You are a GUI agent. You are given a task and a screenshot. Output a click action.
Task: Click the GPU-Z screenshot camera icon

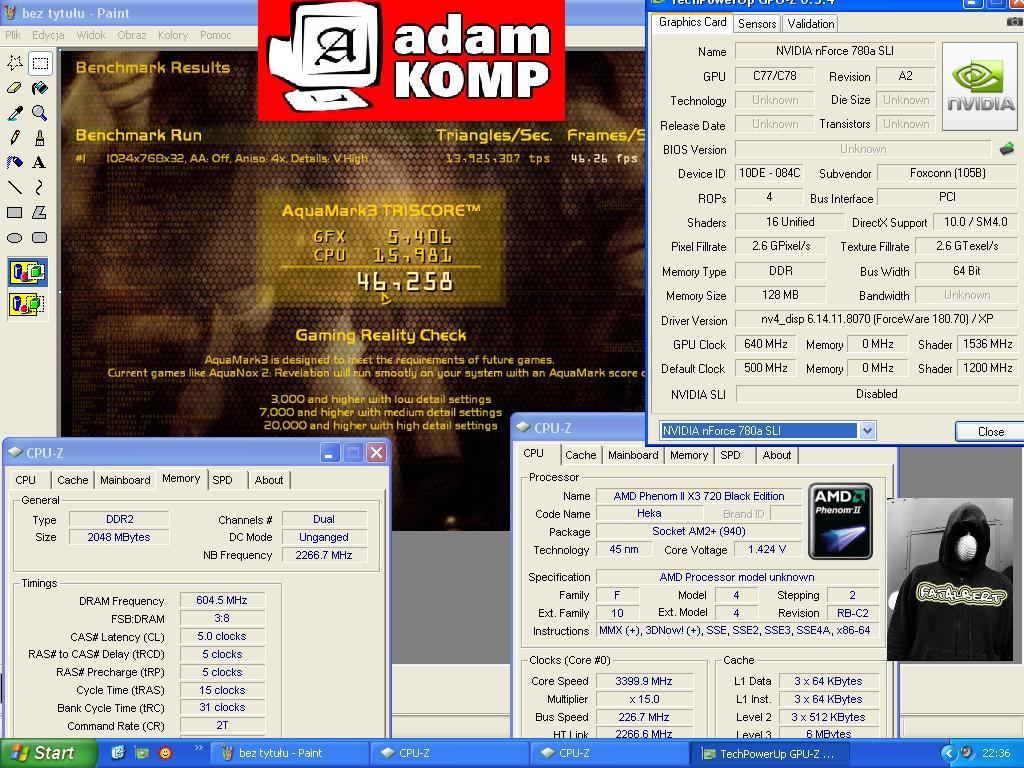[x=1014, y=22]
